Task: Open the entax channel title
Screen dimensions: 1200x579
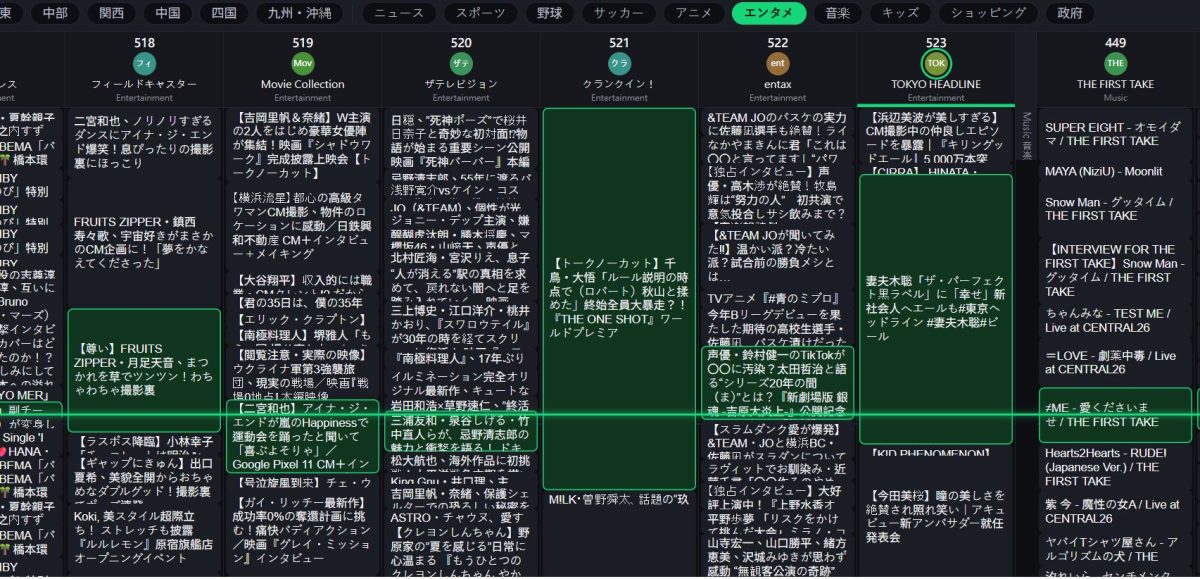Action: 777,85
